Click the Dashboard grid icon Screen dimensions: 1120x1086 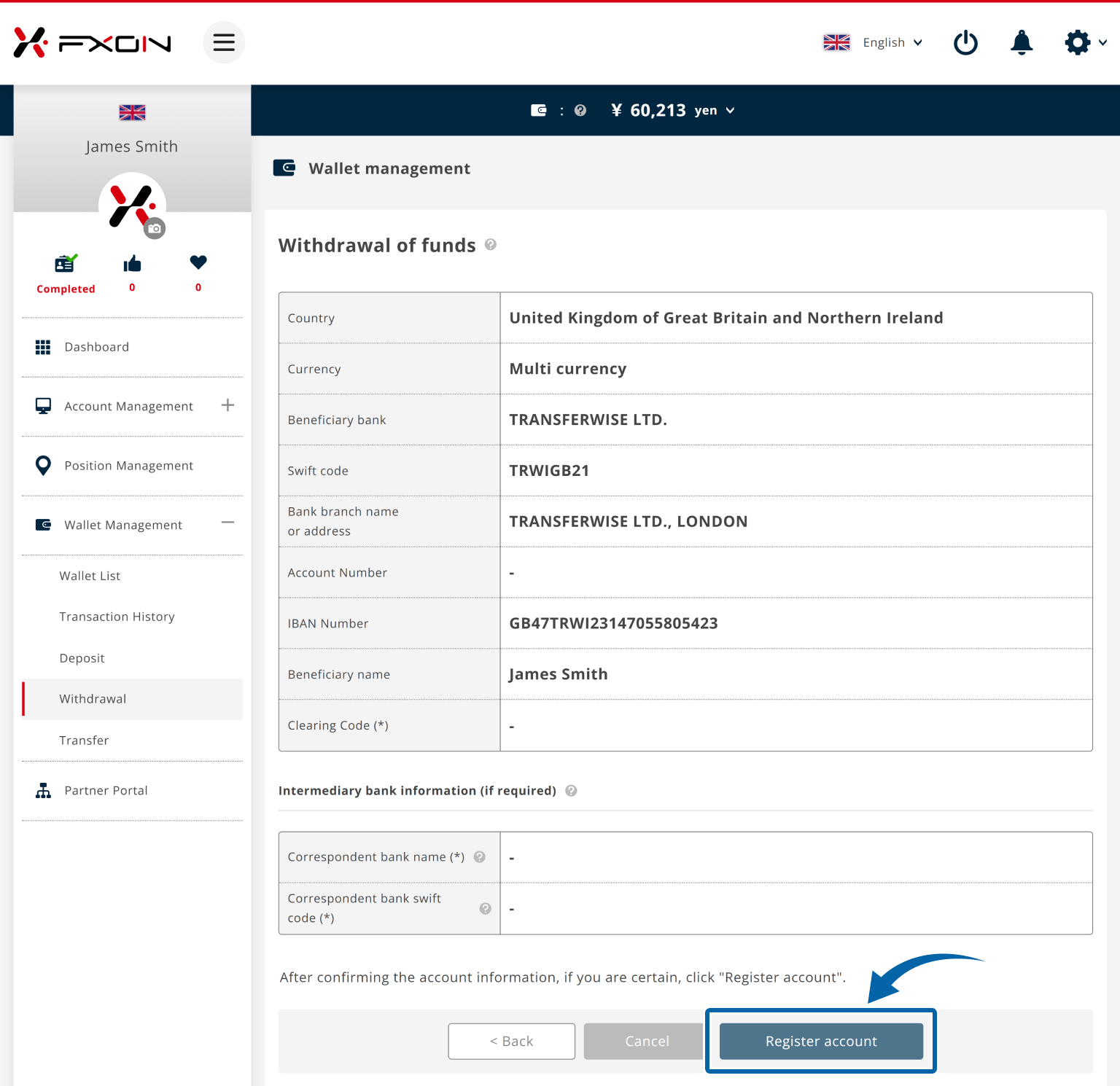point(43,347)
